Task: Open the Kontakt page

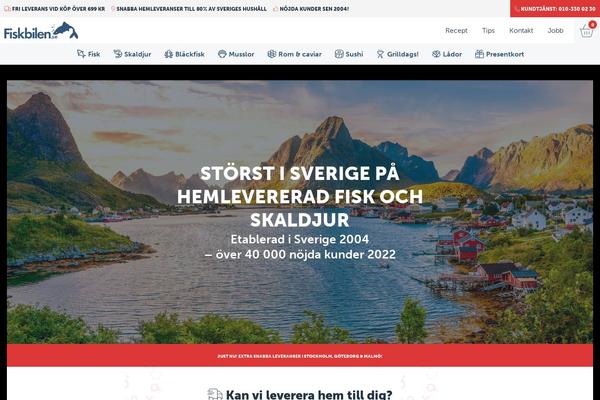Action: [x=521, y=31]
